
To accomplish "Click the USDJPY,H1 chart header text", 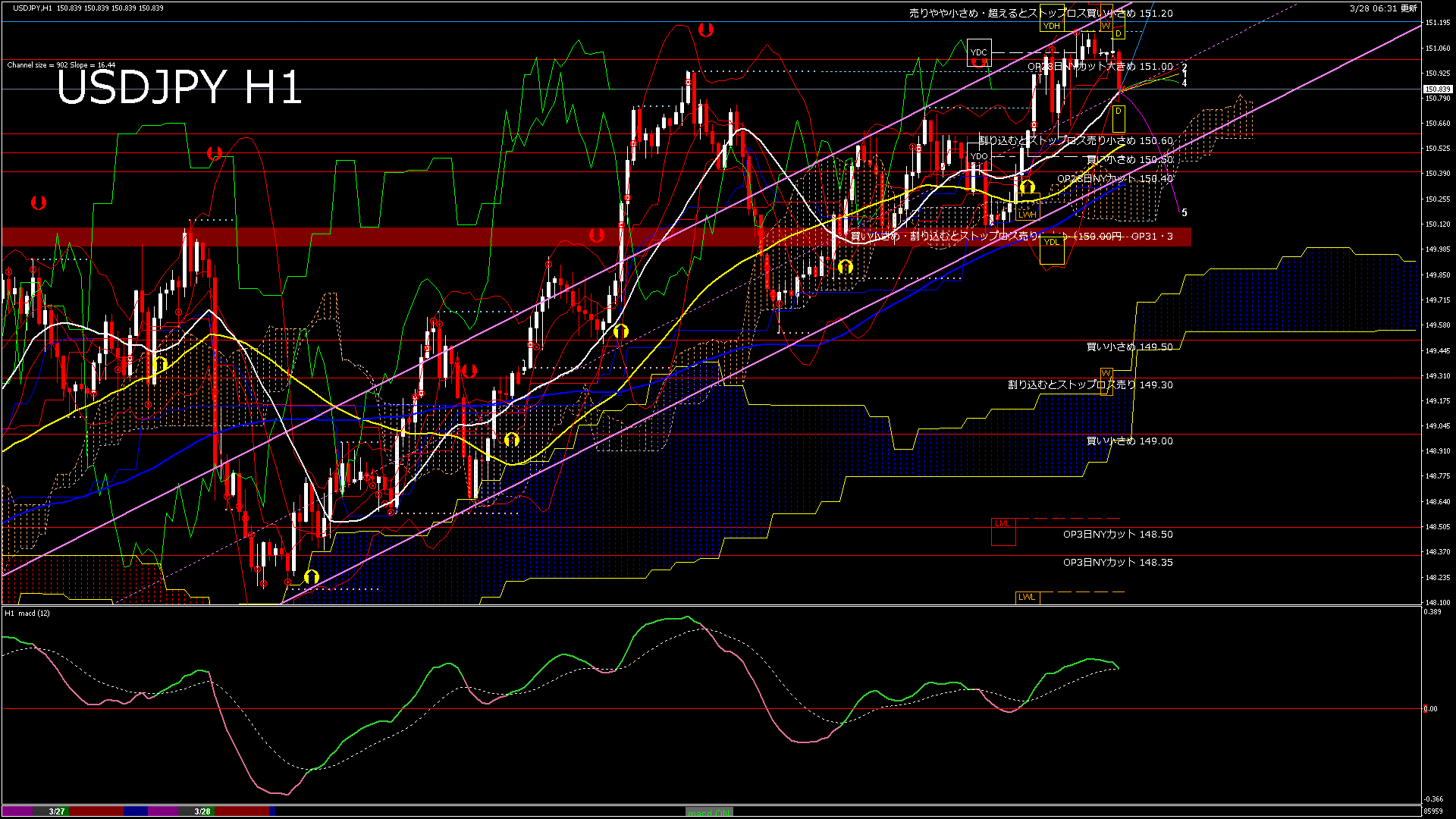I will [33, 8].
